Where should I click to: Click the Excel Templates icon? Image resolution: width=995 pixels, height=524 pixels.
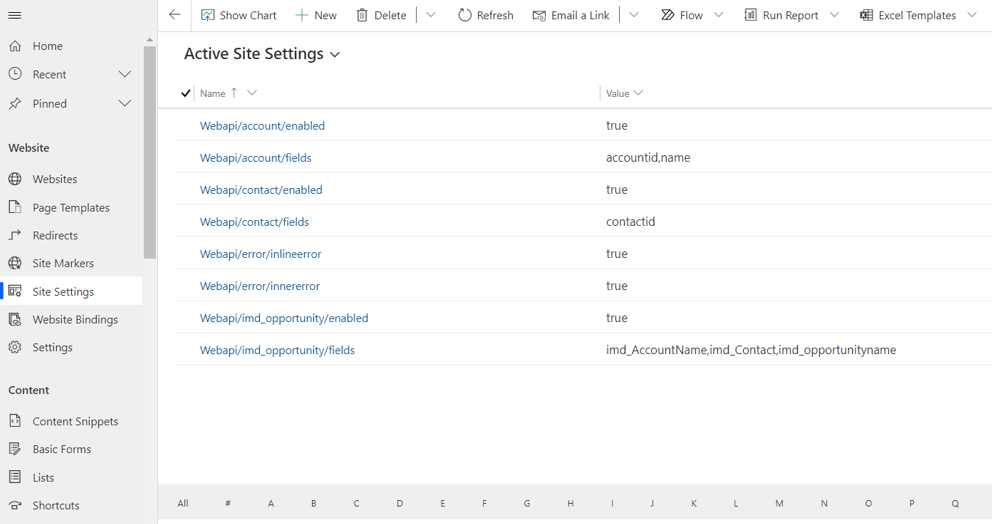[x=866, y=15]
